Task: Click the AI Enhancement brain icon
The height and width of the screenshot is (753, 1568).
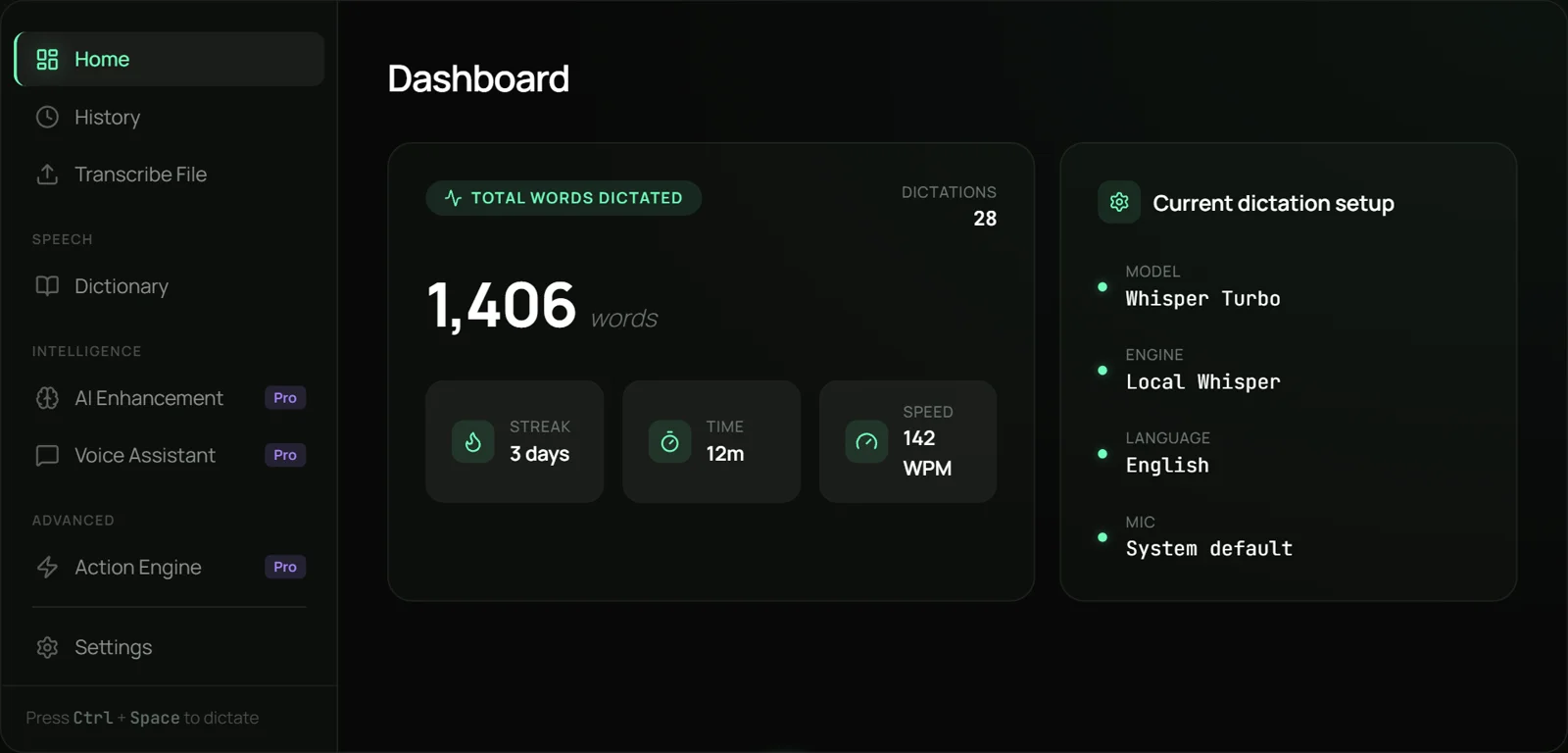Action: (47, 398)
